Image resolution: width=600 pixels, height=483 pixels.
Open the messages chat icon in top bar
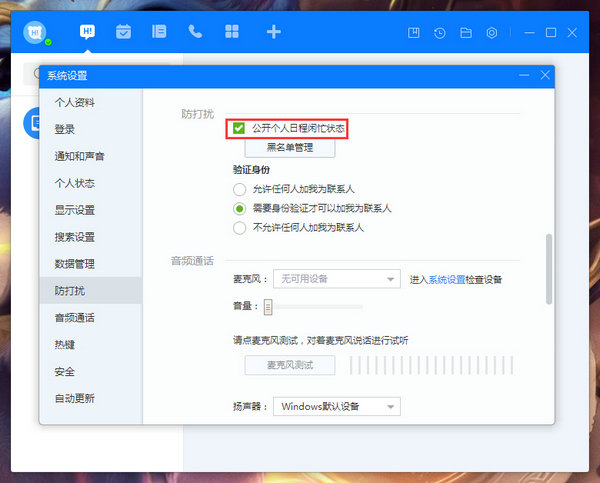pyautogui.click(x=87, y=32)
